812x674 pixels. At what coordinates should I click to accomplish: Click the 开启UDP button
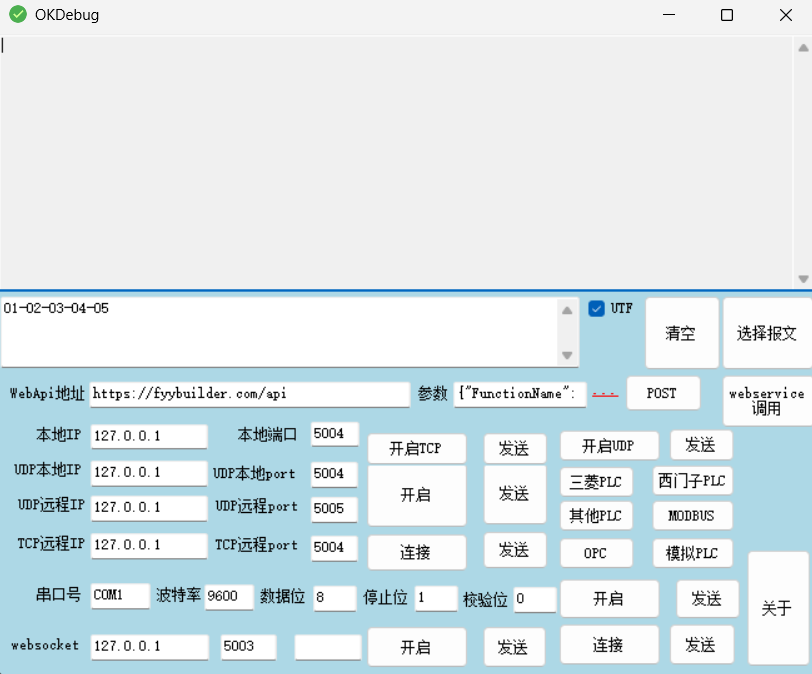click(609, 446)
